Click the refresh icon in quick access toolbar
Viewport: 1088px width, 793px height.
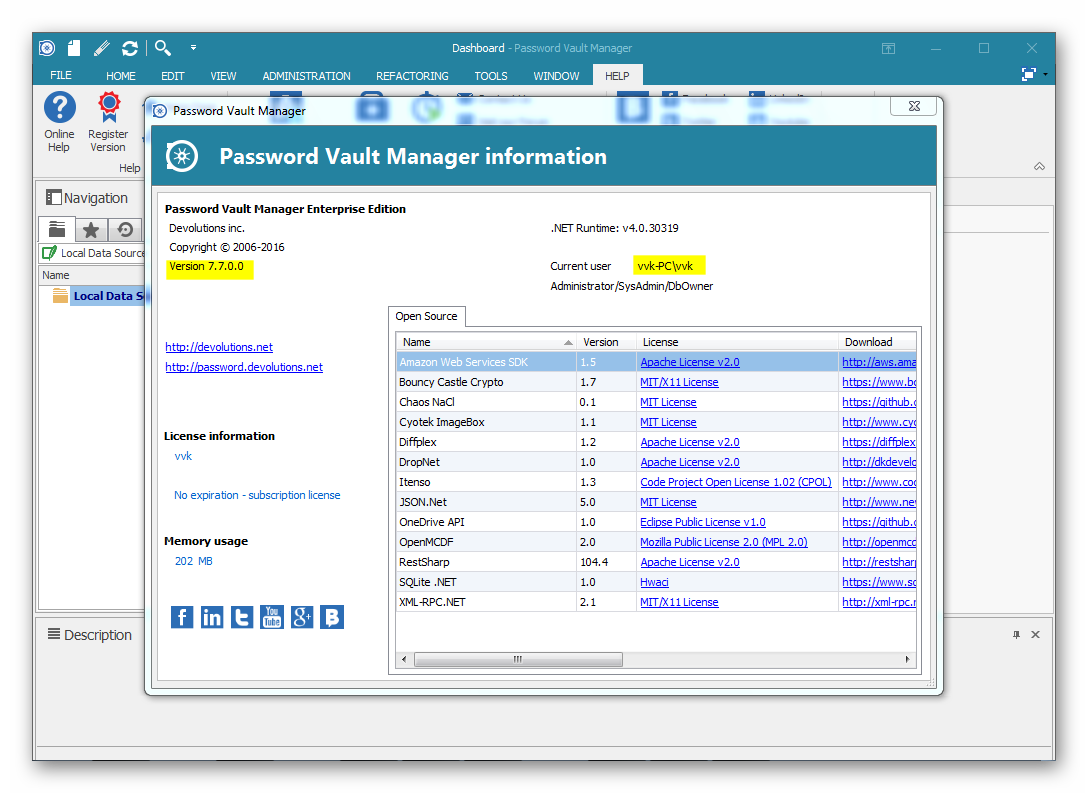tap(130, 48)
